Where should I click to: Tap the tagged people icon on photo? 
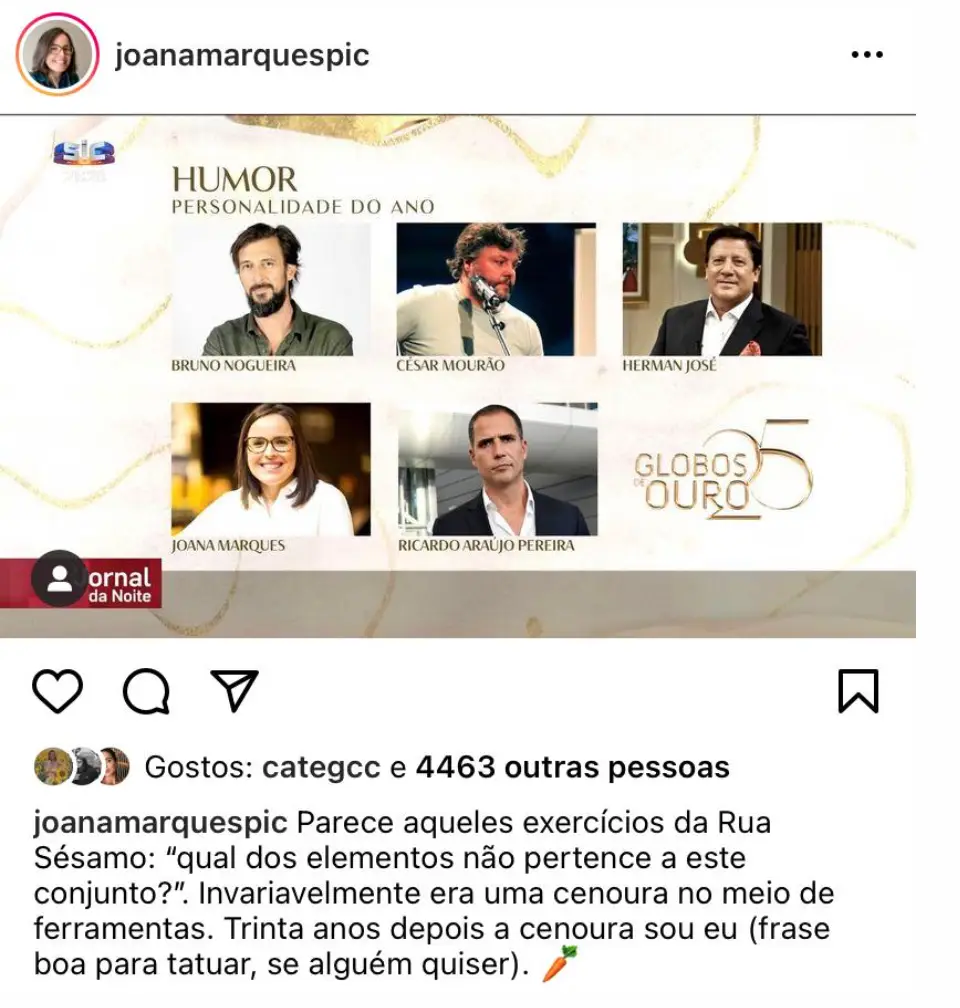click(59, 579)
